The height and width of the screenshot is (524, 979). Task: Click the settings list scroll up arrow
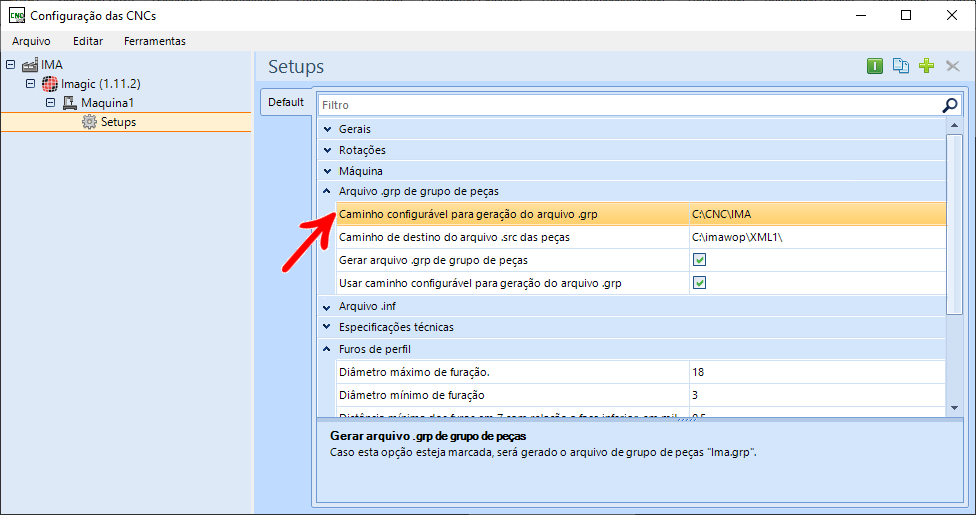(954, 126)
